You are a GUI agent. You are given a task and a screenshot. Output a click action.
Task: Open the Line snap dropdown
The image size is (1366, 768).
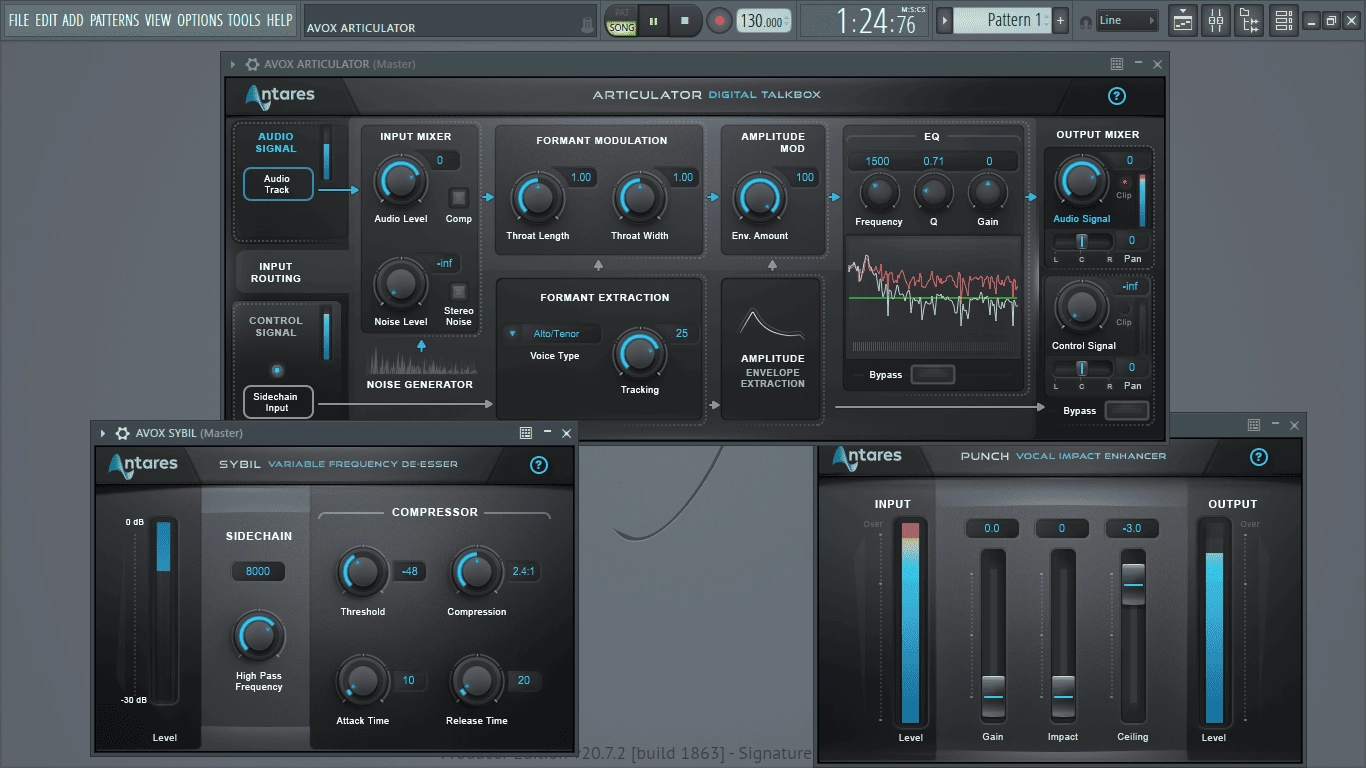1126,20
